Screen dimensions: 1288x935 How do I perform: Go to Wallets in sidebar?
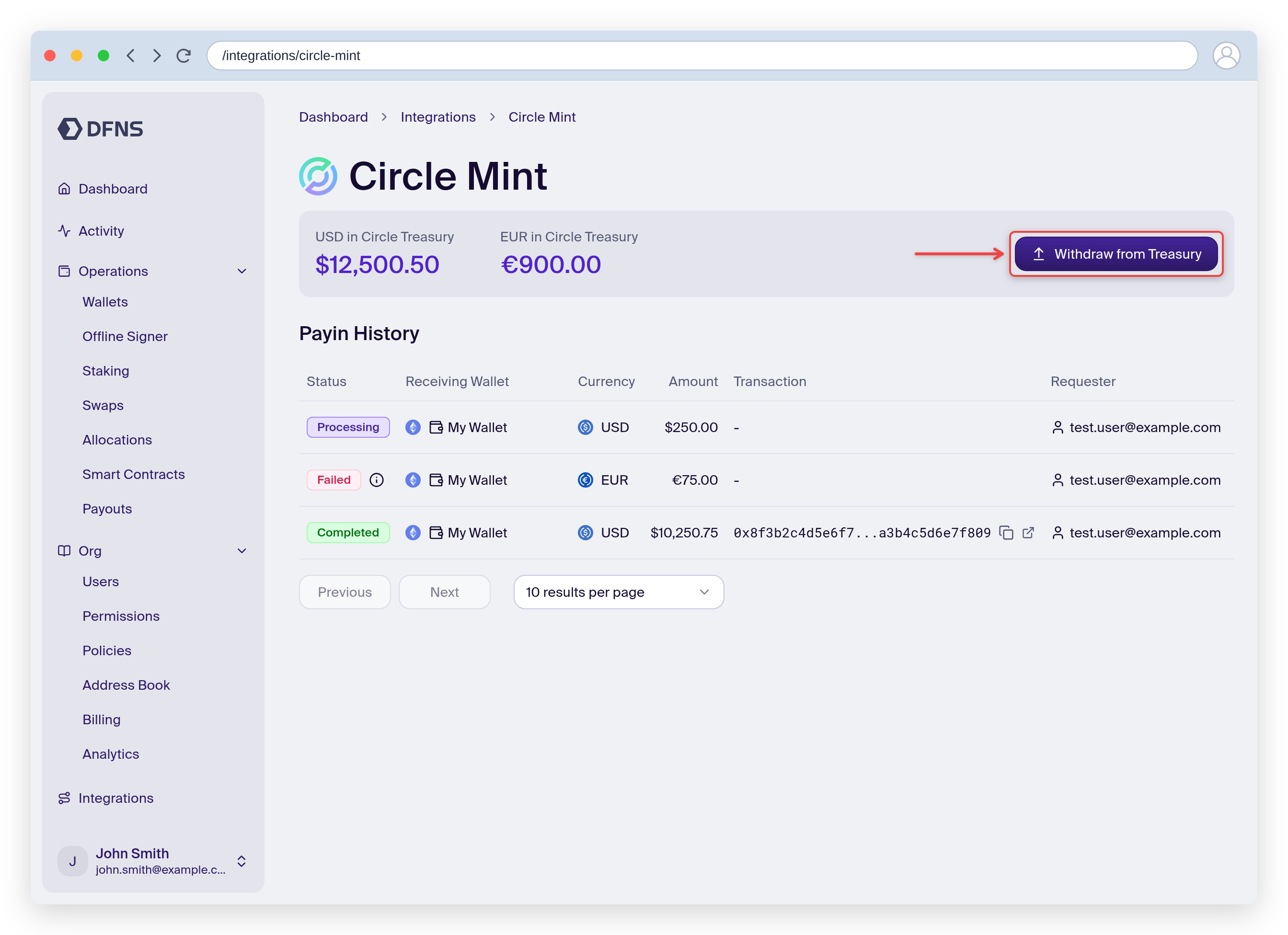105,302
